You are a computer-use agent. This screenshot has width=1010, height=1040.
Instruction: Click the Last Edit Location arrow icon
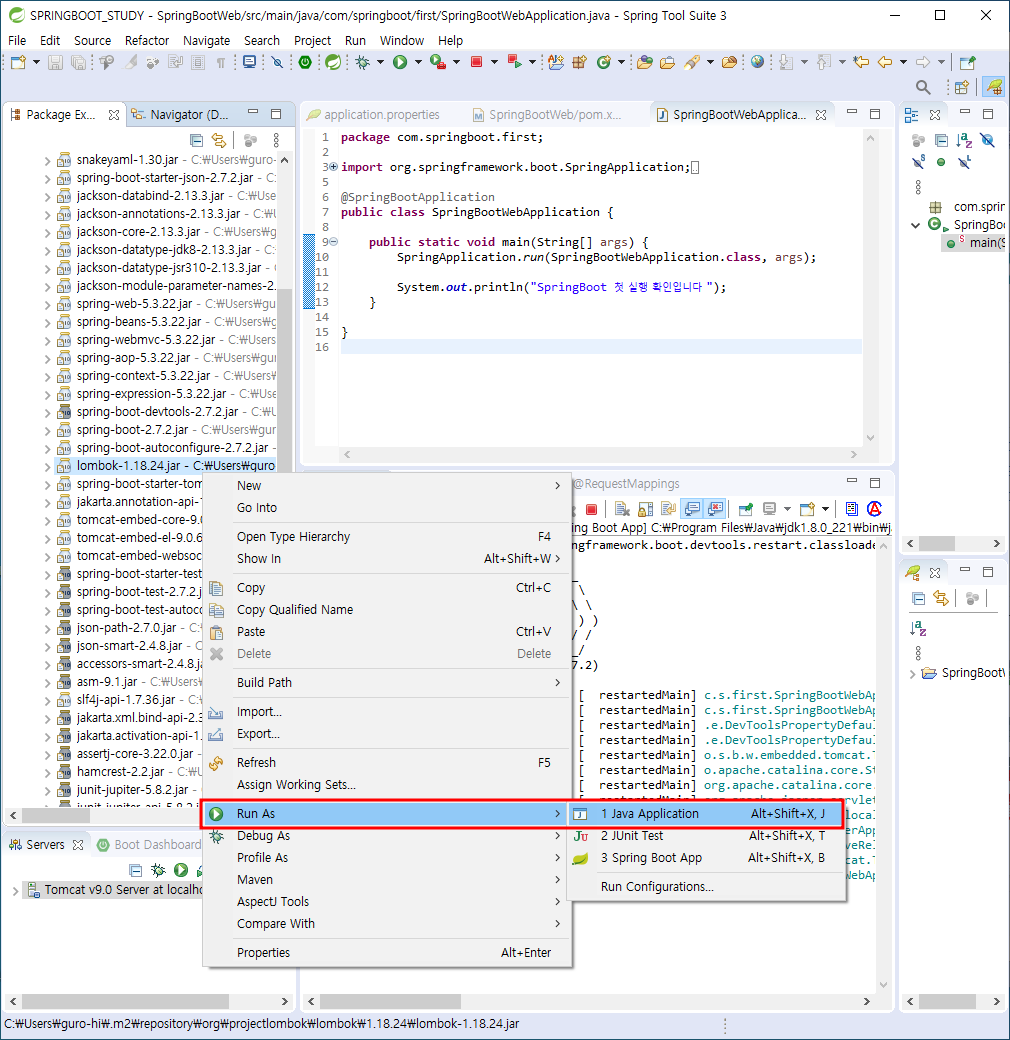pyautogui.click(x=861, y=62)
